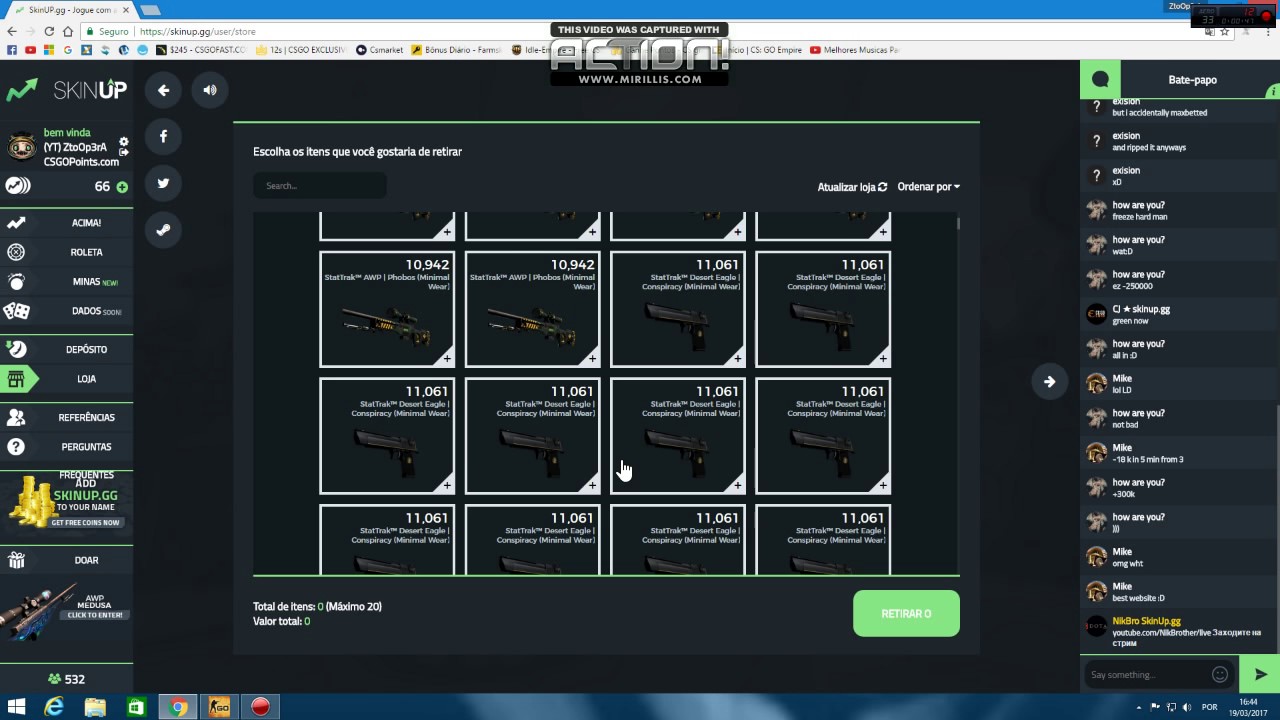This screenshot has height=720, width=1280.
Task: Add second StatTrak AWP Phobos plus icon
Action: click(592, 358)
